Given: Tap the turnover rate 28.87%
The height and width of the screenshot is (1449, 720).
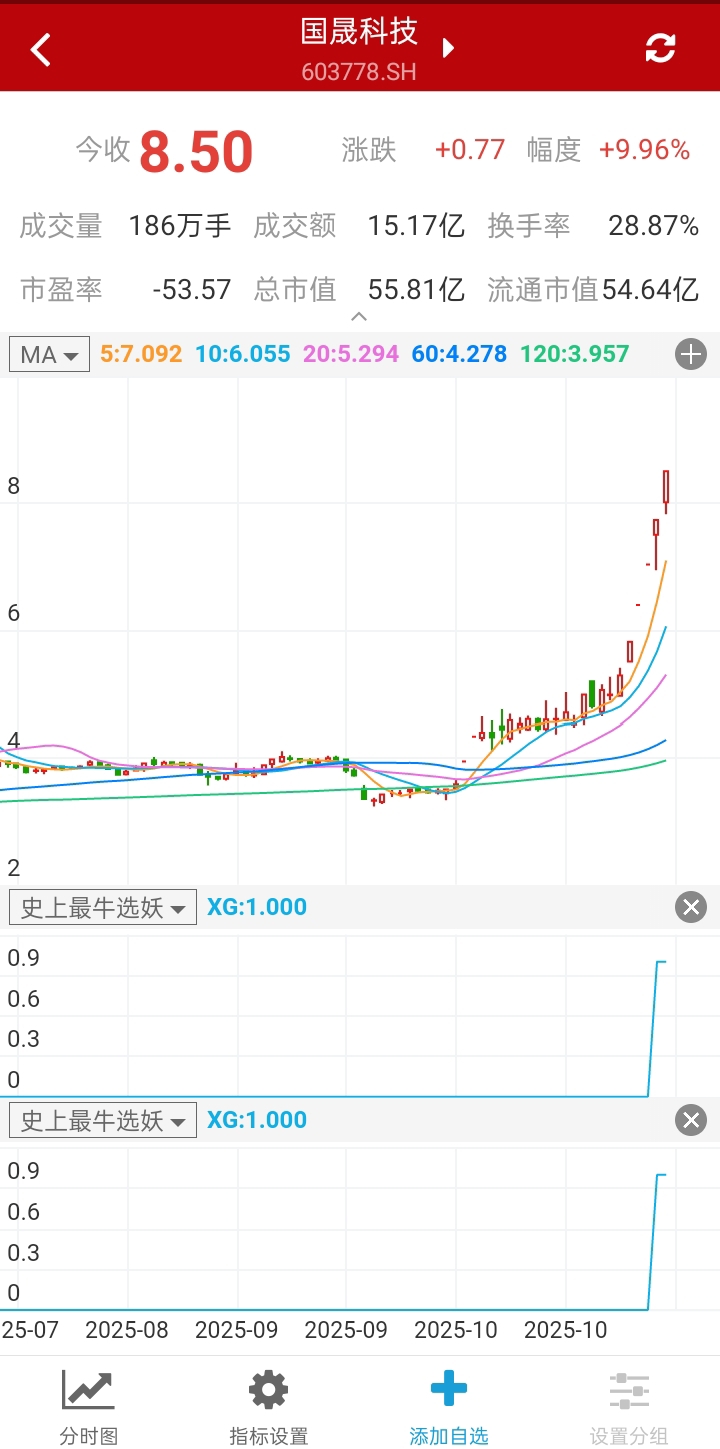Looking at the screenshot, I should (654, 226).
